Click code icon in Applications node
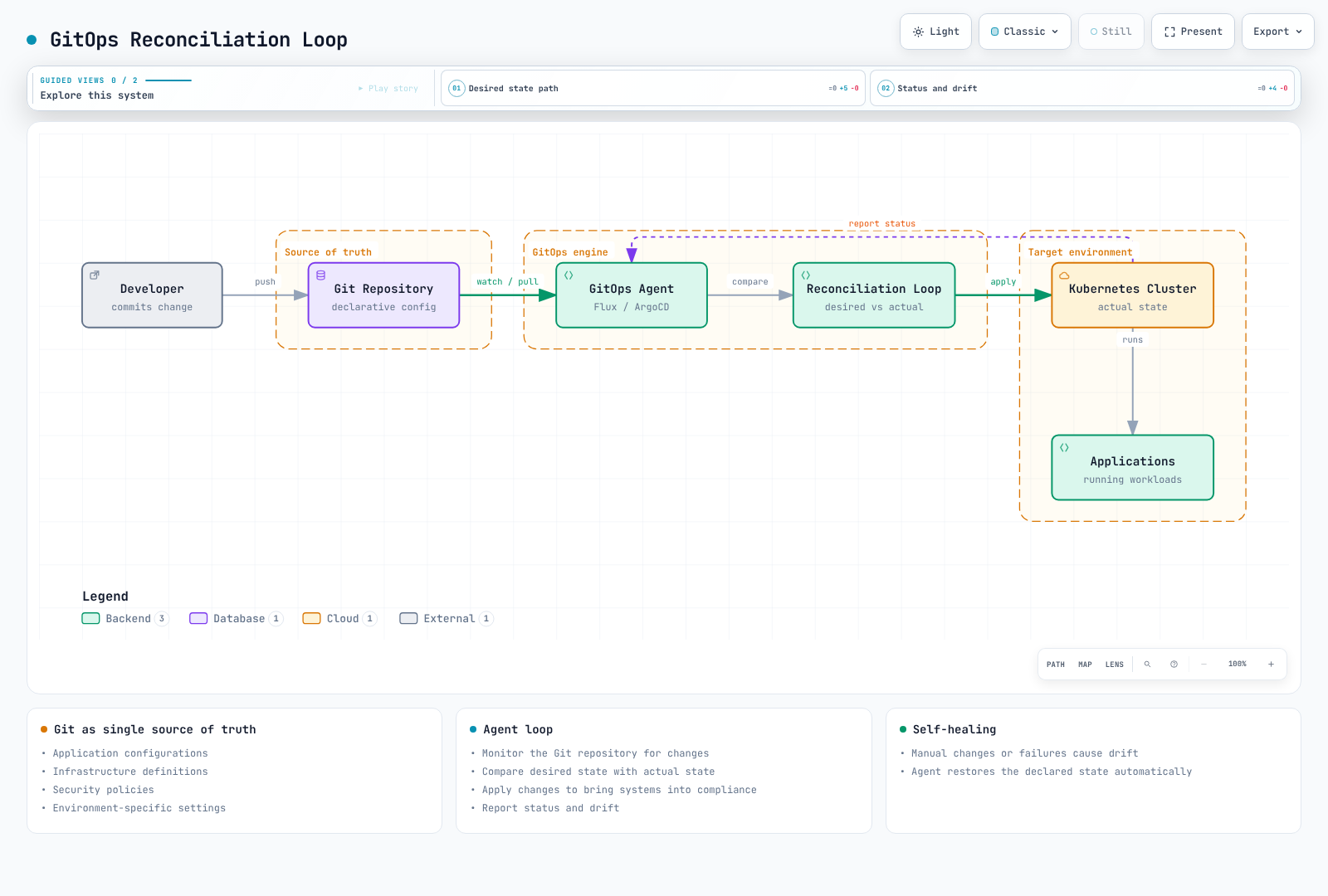 (1064, 447)
